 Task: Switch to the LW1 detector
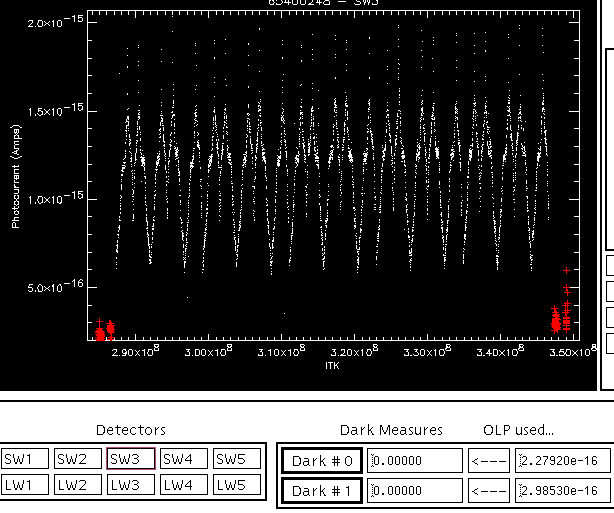(x=25, y=485)
